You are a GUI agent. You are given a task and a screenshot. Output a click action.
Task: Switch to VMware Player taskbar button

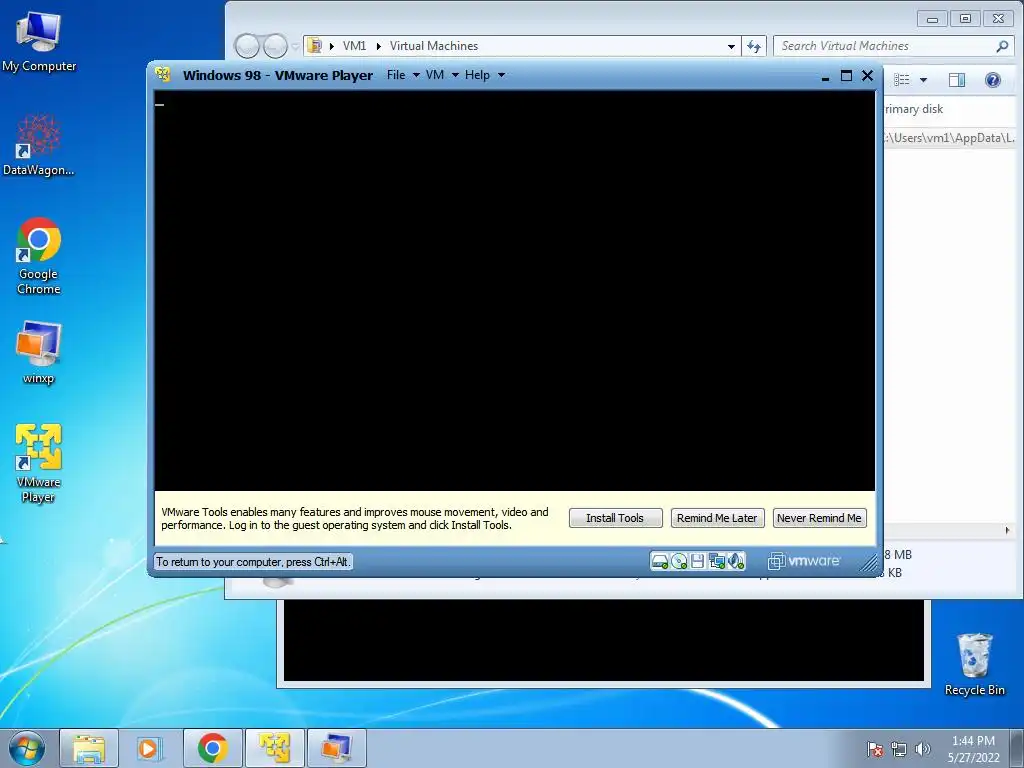point(274,748)
